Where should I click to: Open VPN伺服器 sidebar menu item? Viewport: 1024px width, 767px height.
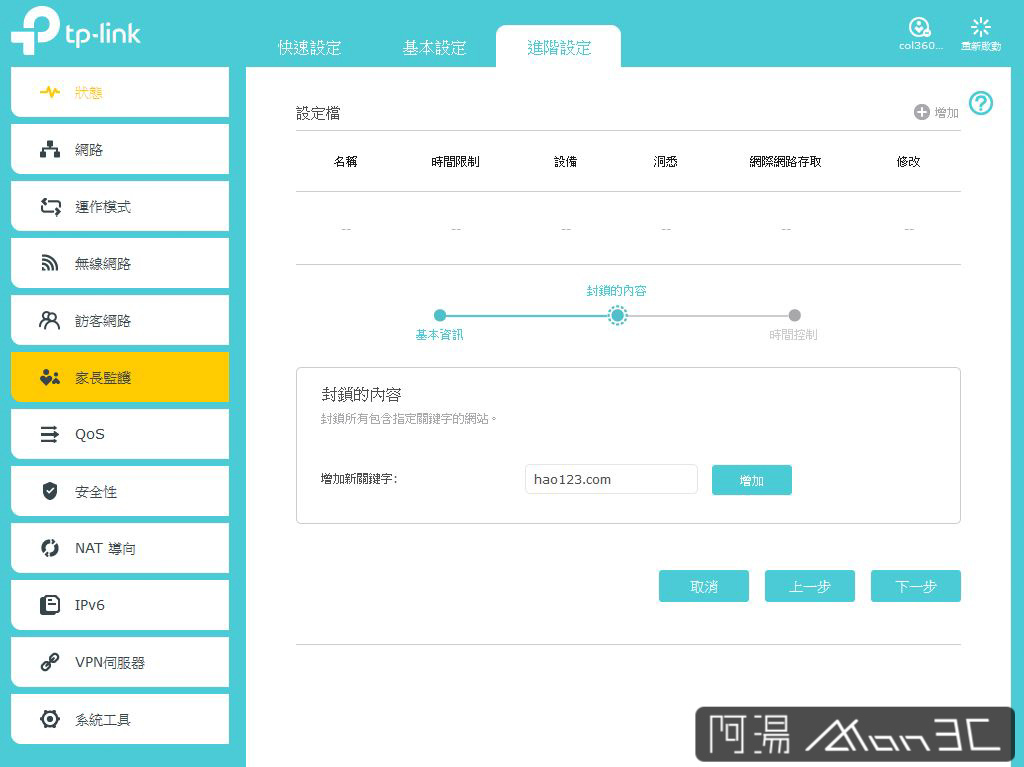tap(120, 662)
